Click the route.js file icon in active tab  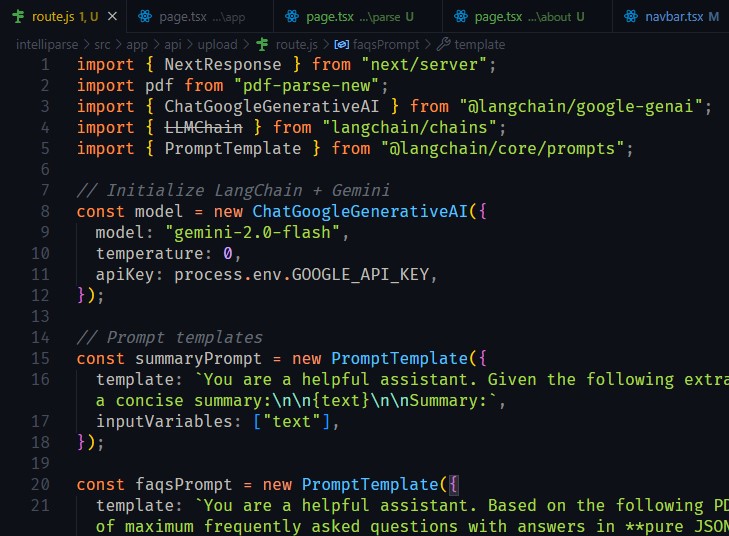(x=18, y=17)
